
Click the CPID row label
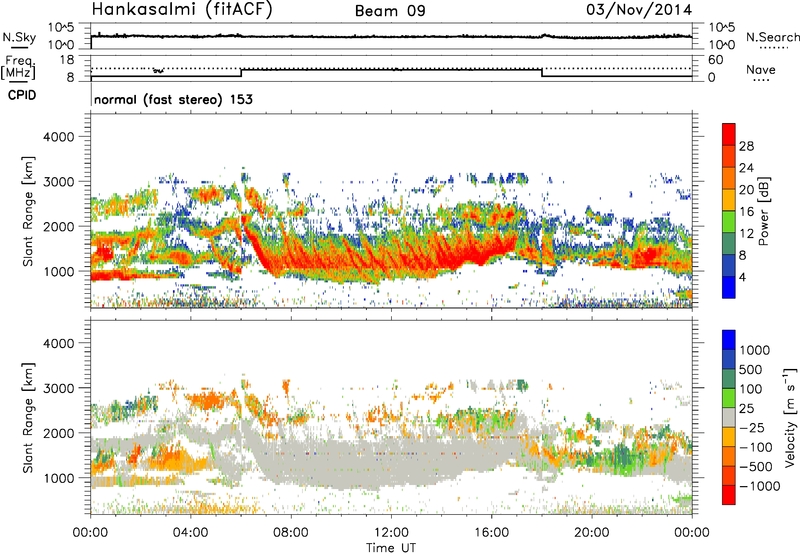22,95
